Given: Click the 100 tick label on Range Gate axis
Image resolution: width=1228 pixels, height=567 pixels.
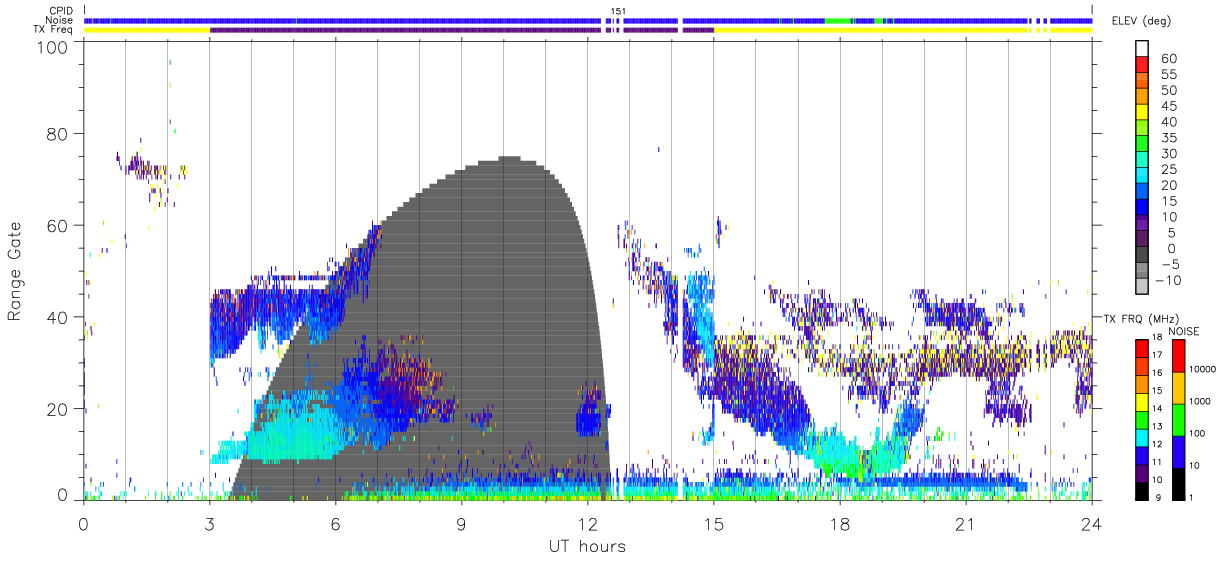Looking at the screenshot, I should (51, 46).
